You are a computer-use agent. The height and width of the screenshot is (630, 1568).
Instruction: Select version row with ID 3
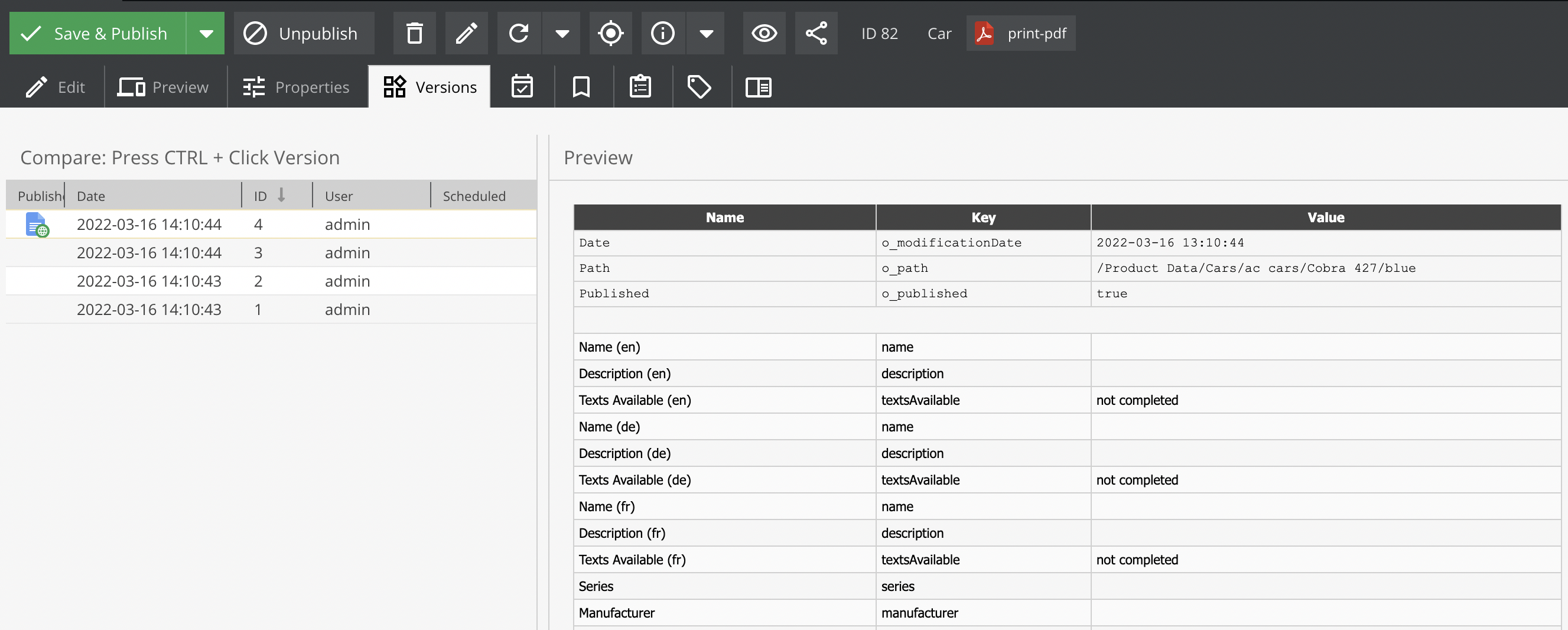[272, 252]
